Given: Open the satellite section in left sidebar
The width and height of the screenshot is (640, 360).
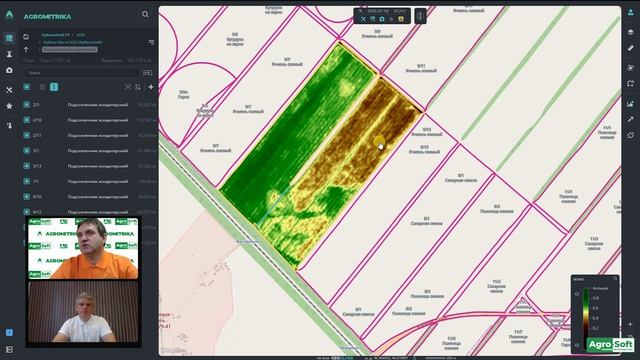Looking at the screenshot, I should click(x=9, y=89).
